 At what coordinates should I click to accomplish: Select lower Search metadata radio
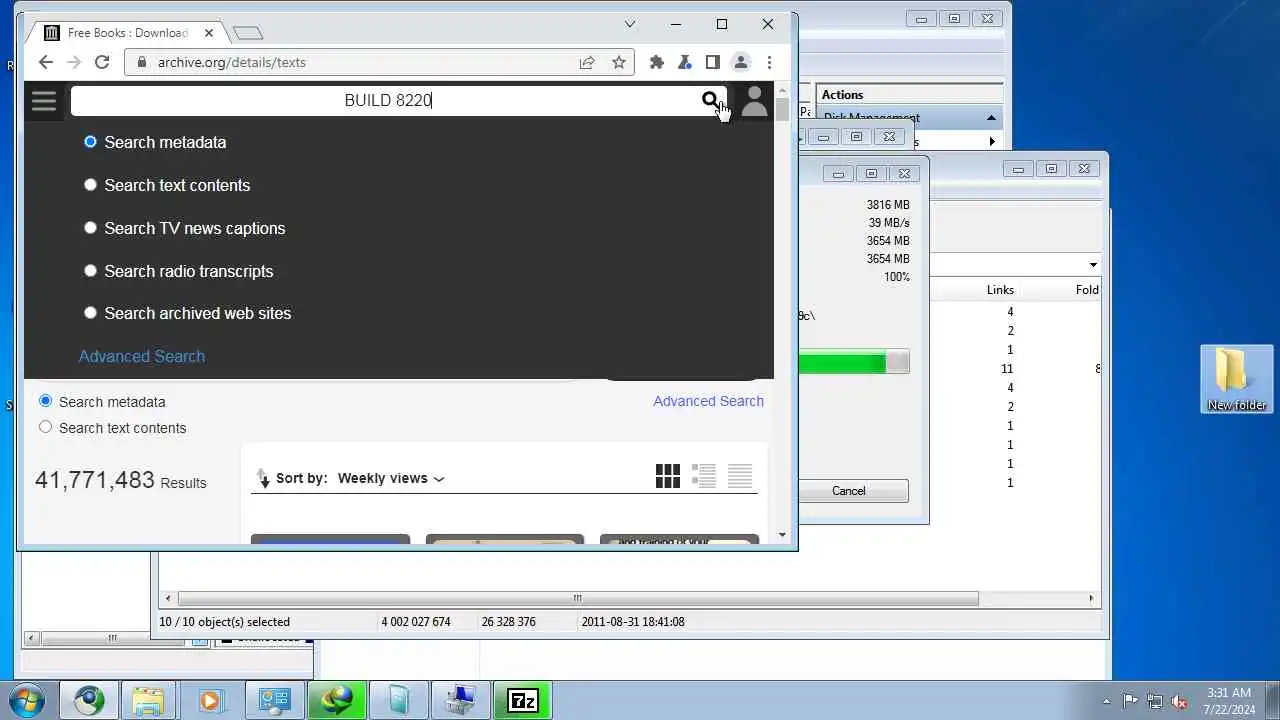point(45,401)
